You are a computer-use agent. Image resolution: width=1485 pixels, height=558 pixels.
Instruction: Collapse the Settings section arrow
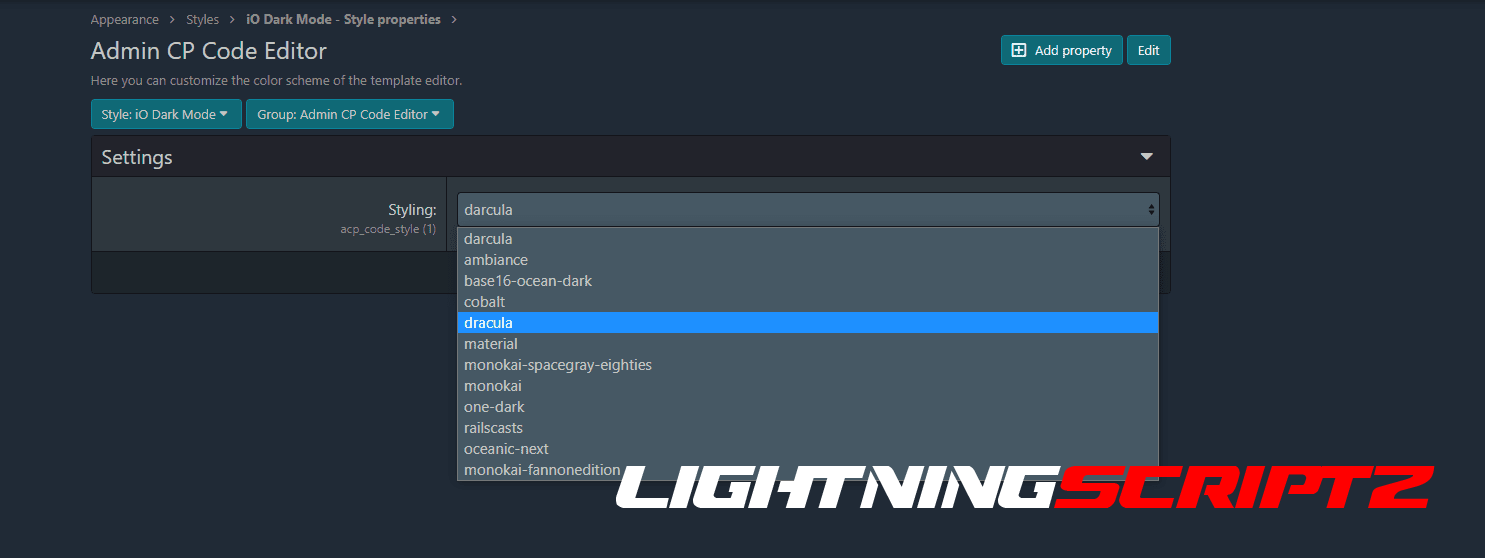(x=1147, y=157)
